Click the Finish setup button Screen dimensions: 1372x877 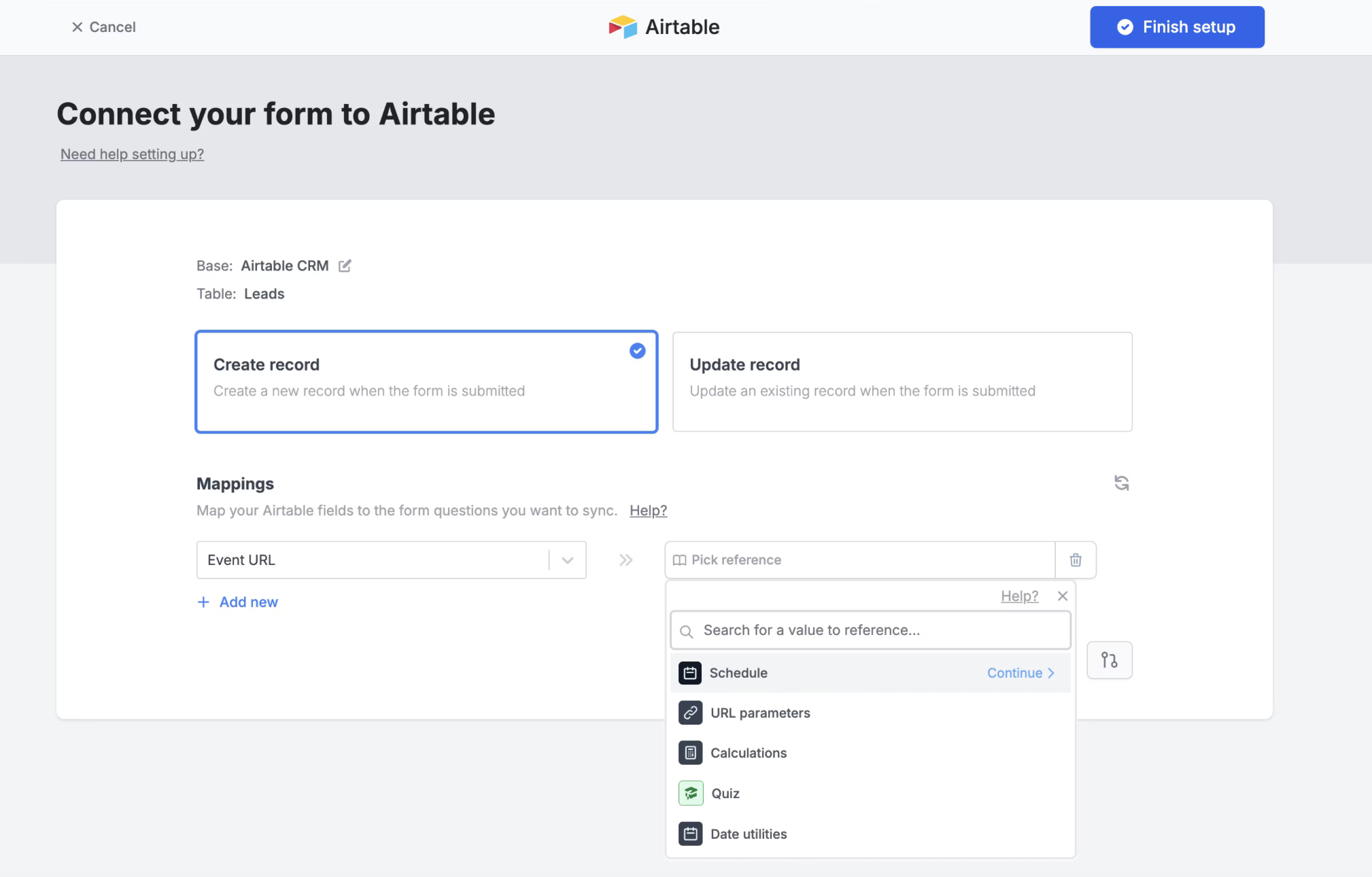[1176, 27]
